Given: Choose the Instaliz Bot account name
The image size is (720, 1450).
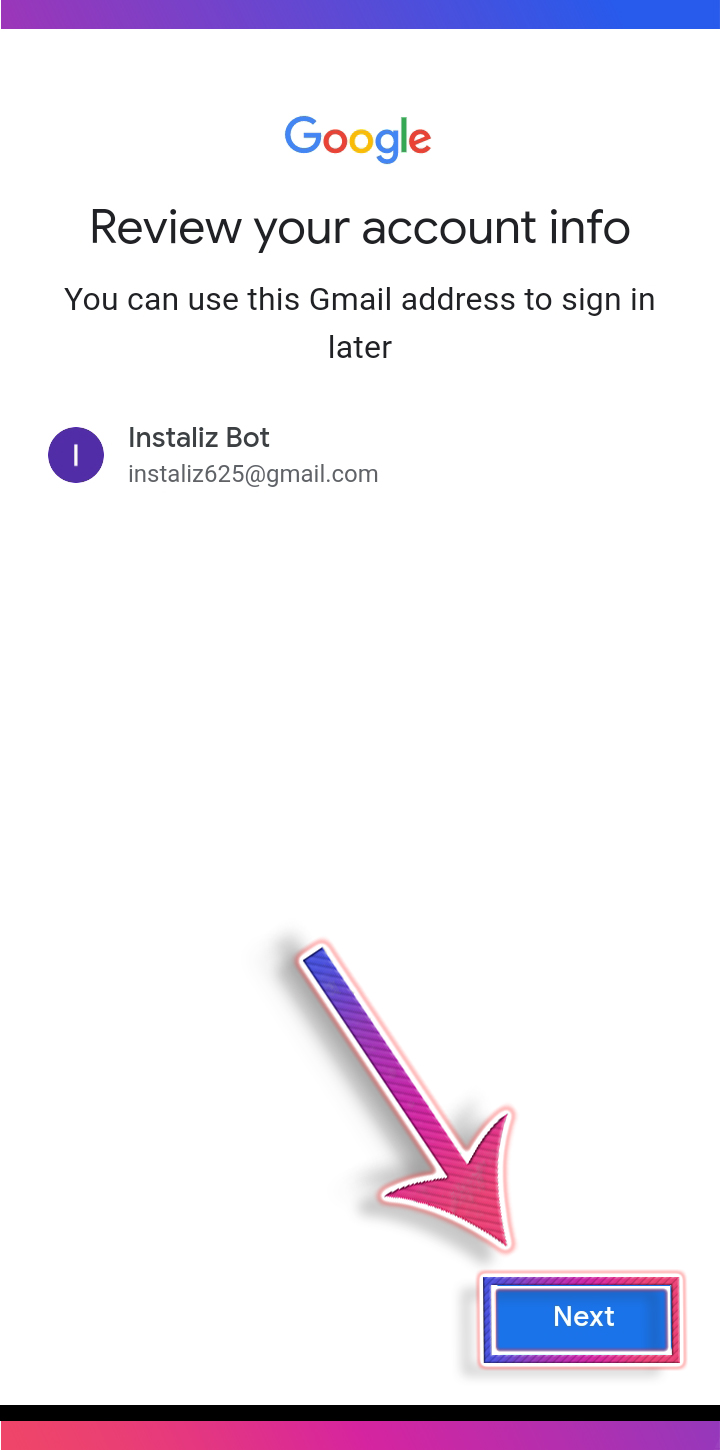Looking at the screenshot, I should (199, 438).
